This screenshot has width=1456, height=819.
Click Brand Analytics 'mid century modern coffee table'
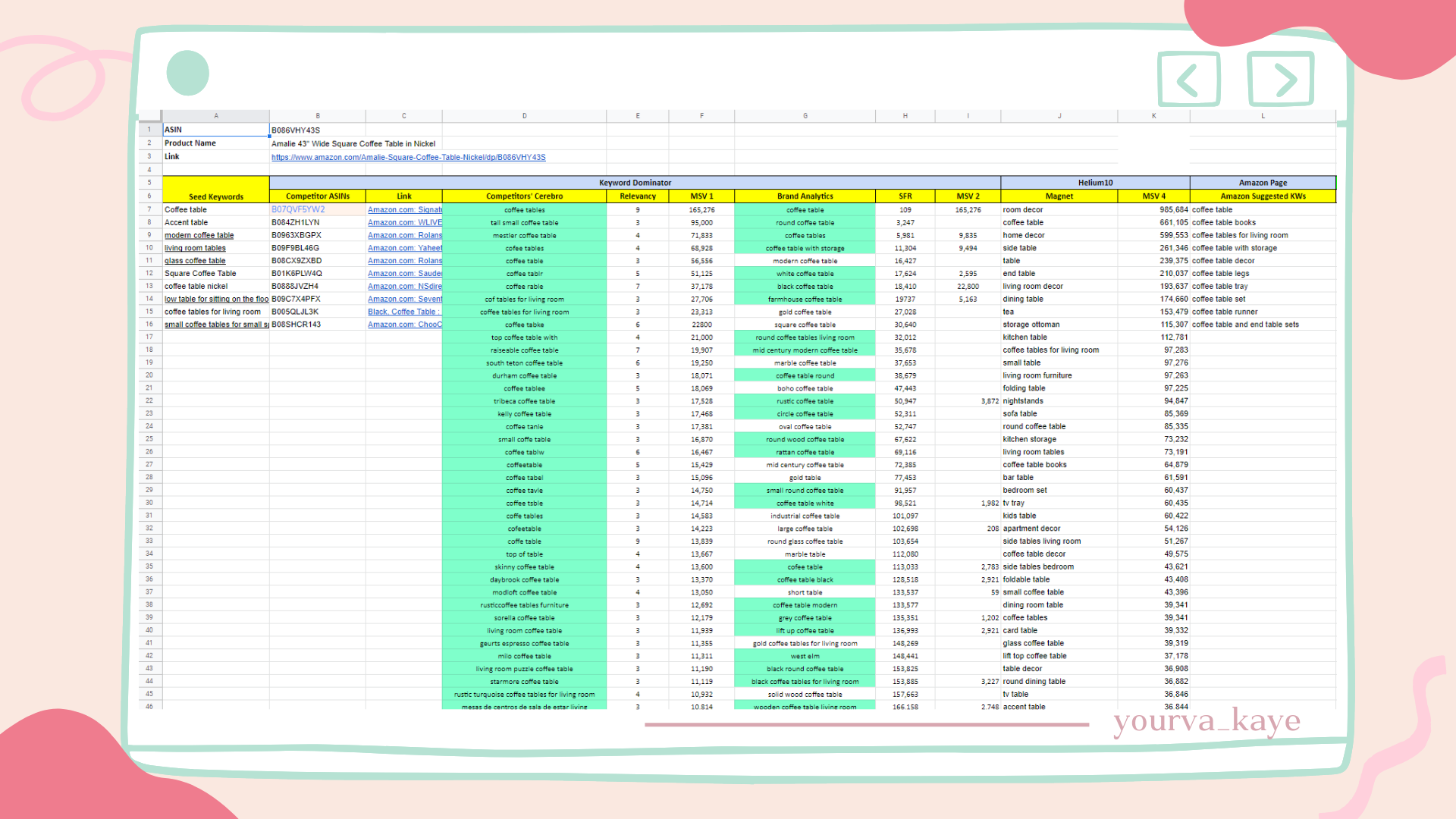point(805,350)
